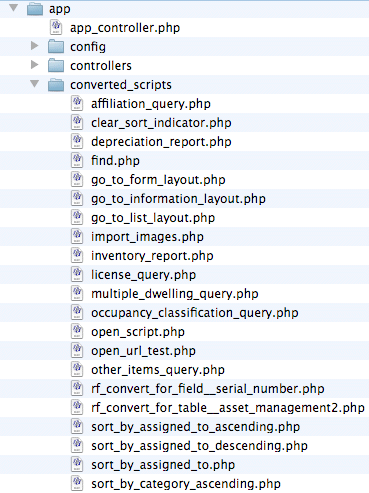Screen dimensions: 369x493
Task: Click the converted_scripts folder icon
Action: pos(56,85)
